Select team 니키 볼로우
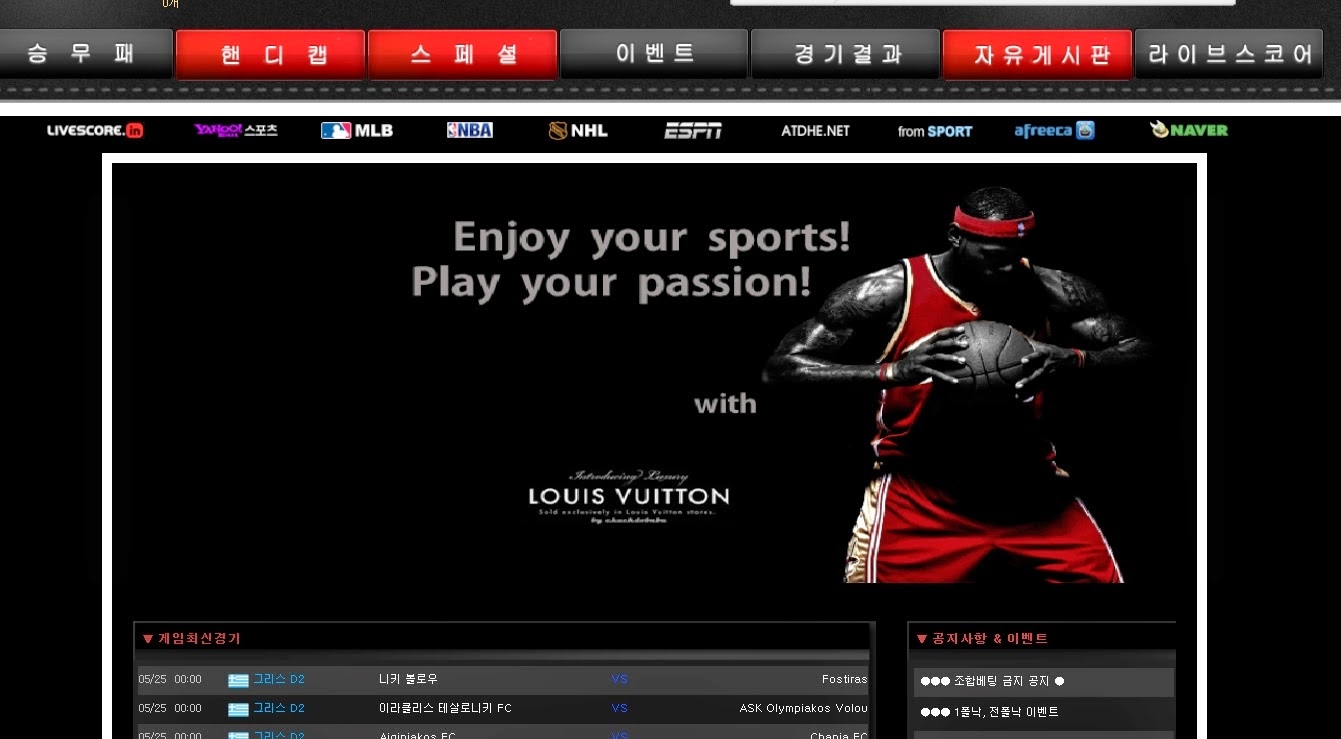1341x739 pixels. click(408, 679)
